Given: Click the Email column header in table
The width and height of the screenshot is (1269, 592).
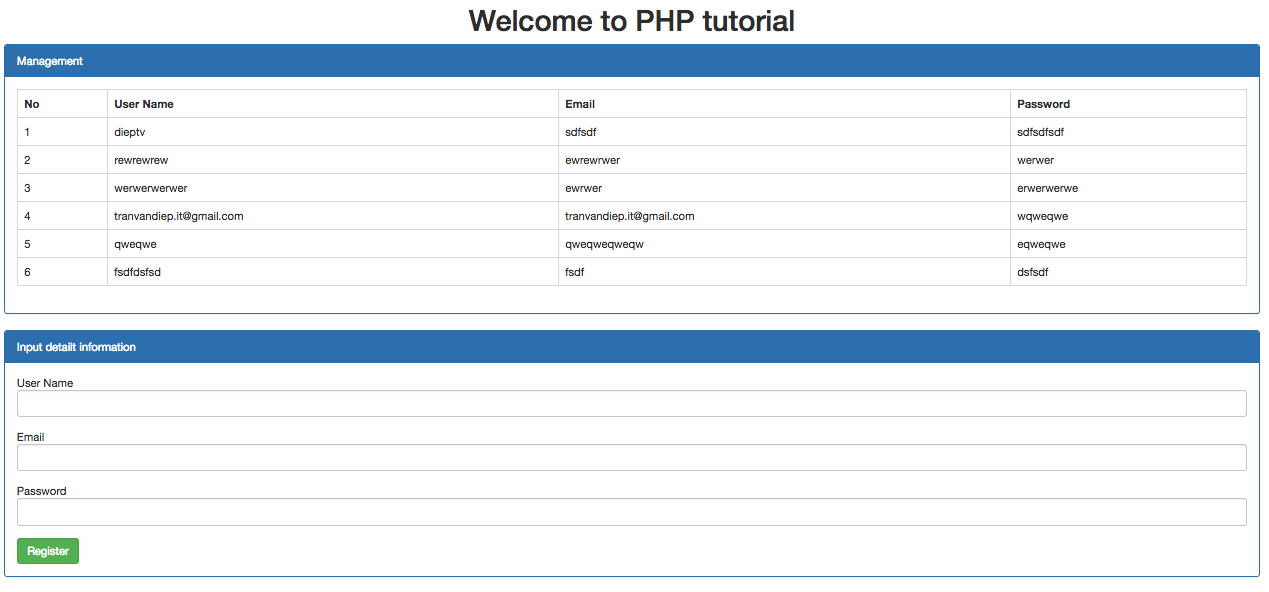Looking at the screenshot, I should pyautogui.click(x=580, y=104).
